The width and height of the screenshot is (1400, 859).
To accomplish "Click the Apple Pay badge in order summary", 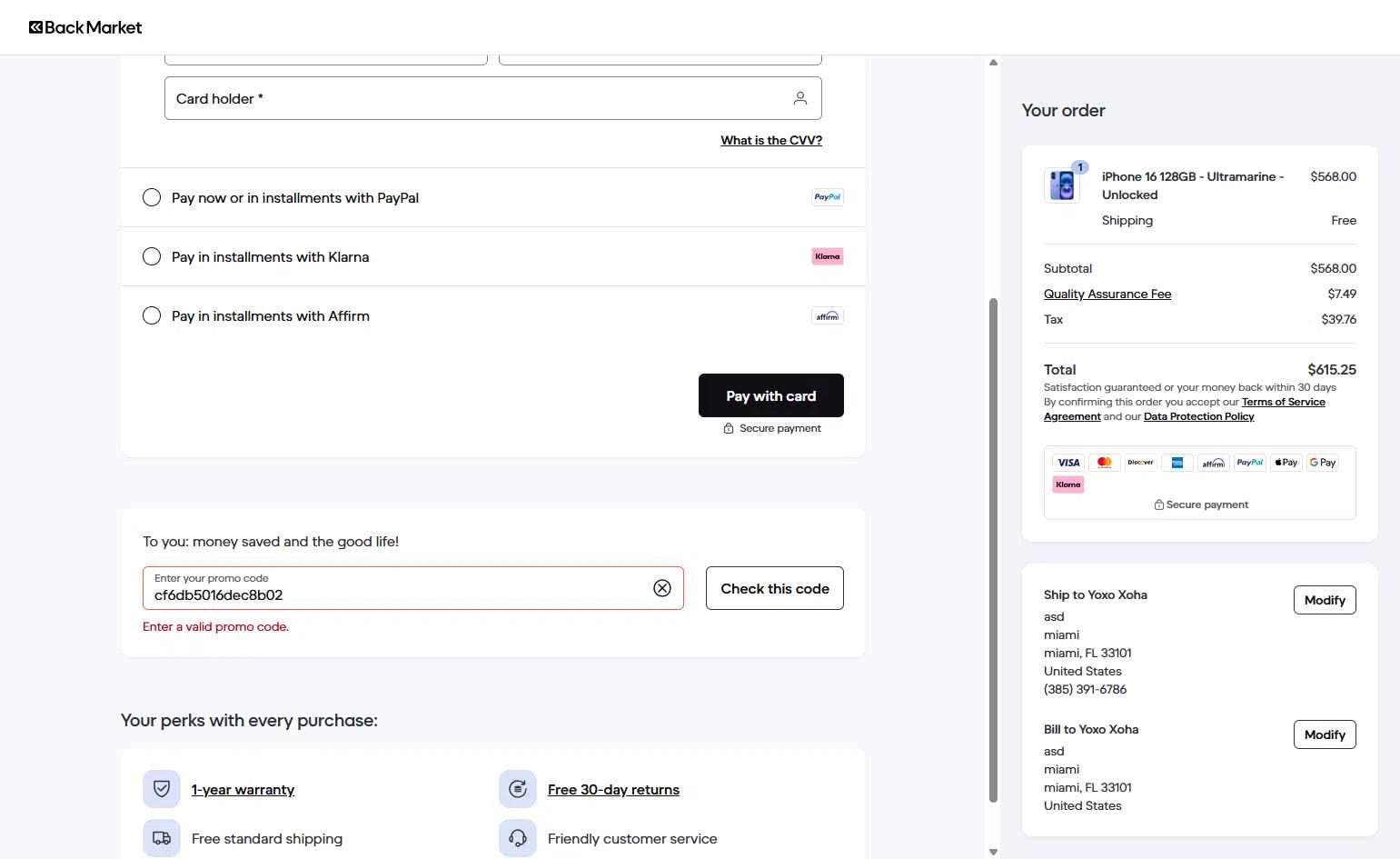I will tap(1286, 463).
